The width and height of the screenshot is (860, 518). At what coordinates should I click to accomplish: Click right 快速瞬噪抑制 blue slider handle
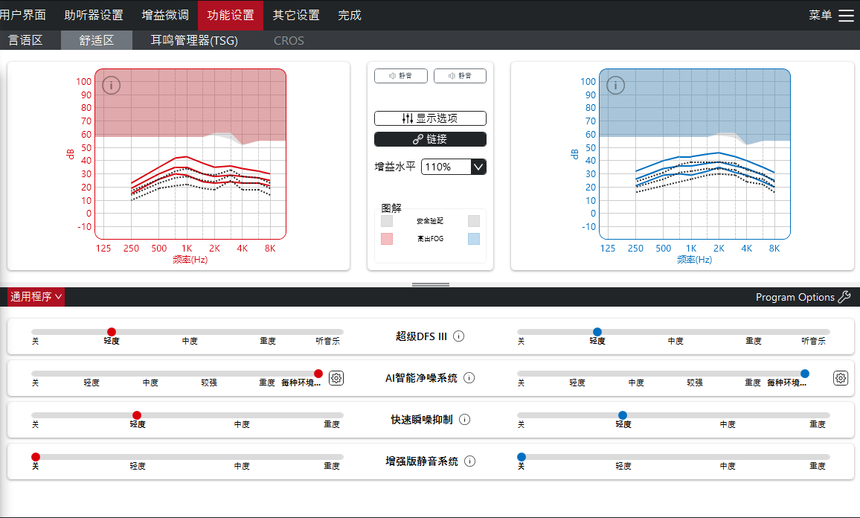click(x=623, y=415)
